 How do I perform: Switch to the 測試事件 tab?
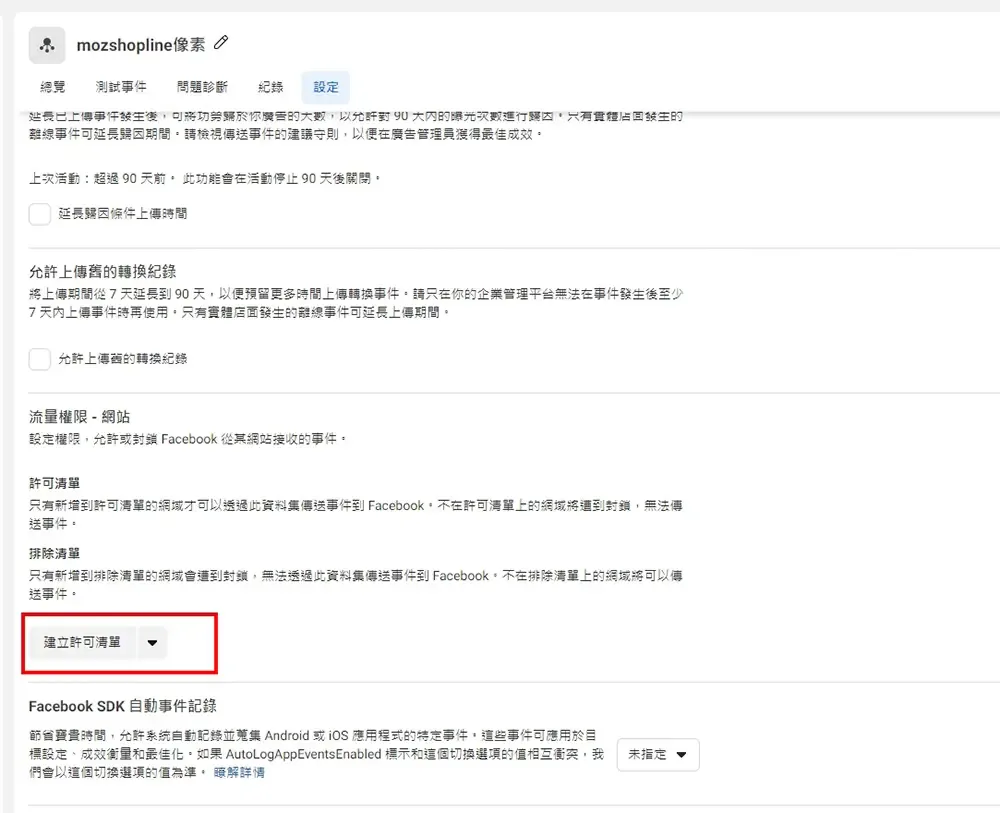point(121,87)
